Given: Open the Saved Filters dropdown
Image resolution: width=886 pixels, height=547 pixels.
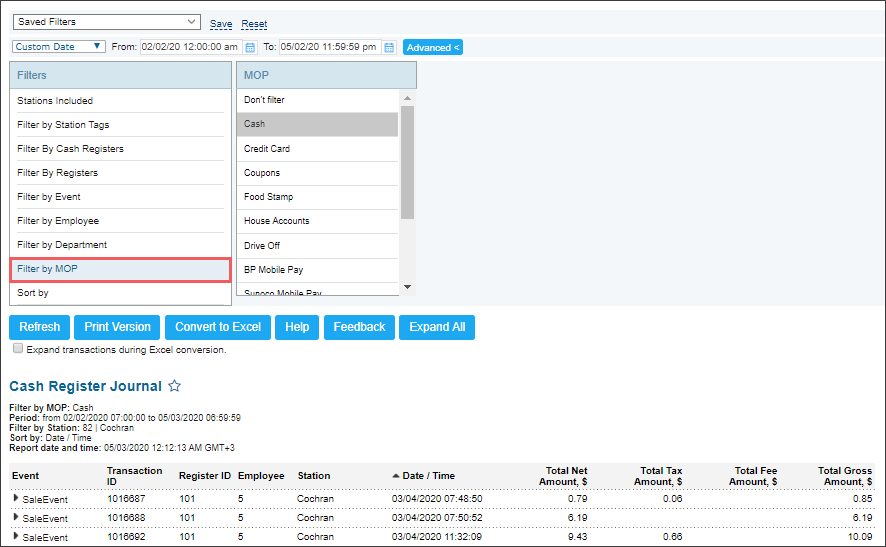Looking at the screenshot, I should click(x=106, y=22).
